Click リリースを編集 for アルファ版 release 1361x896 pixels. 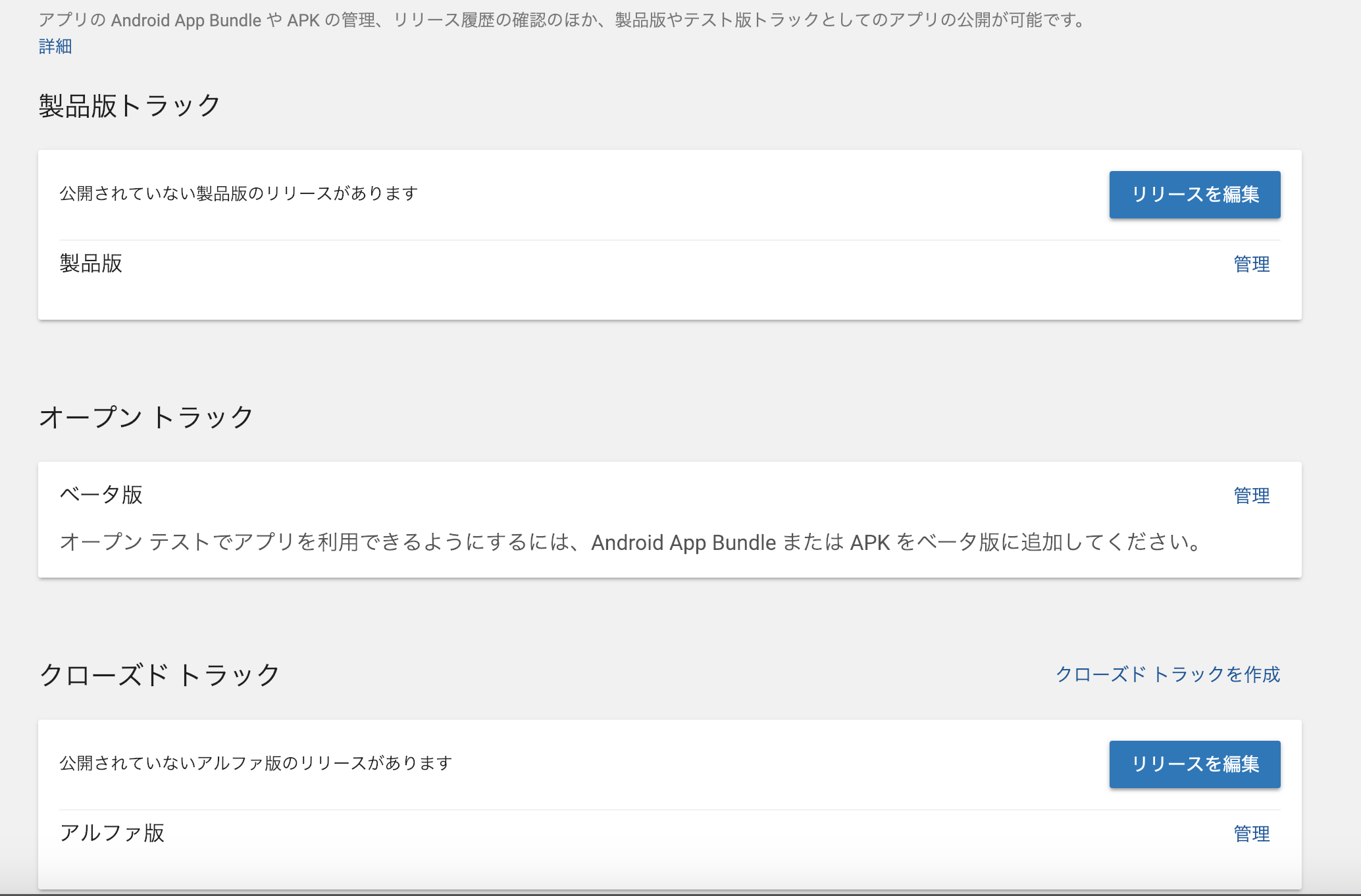[x=1194, y=764]
